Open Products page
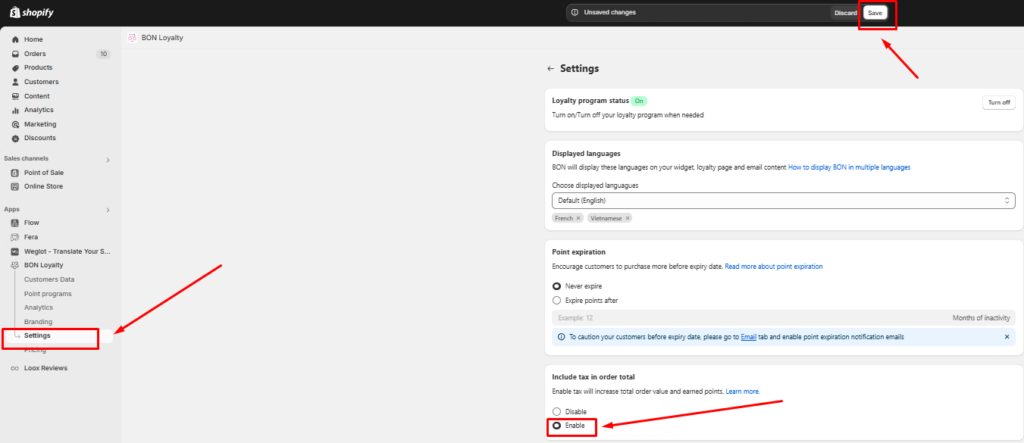This screenshot has height=443, width=1024. [x=38, y=68]
